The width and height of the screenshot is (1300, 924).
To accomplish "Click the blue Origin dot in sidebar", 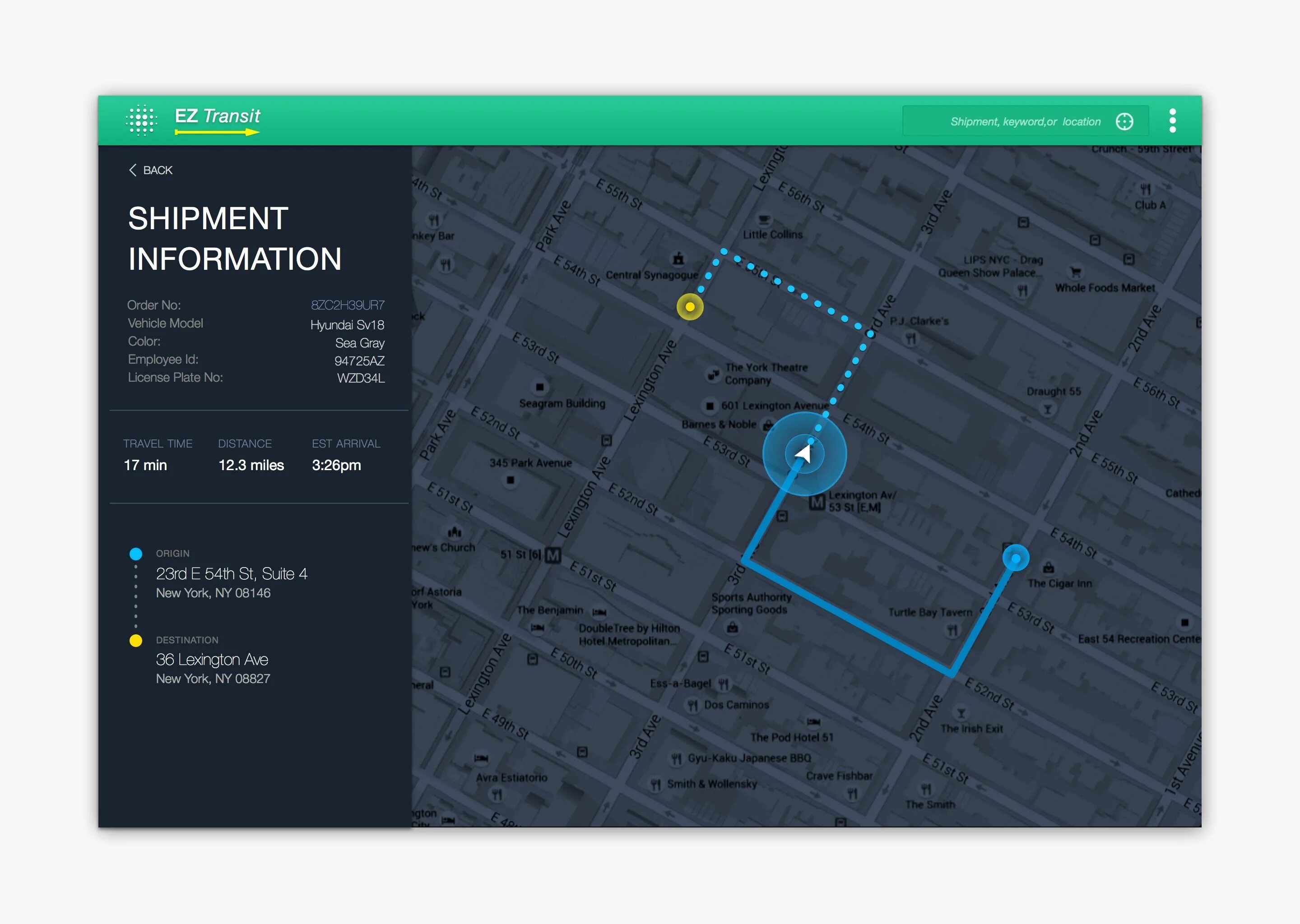I will (135, 554).
